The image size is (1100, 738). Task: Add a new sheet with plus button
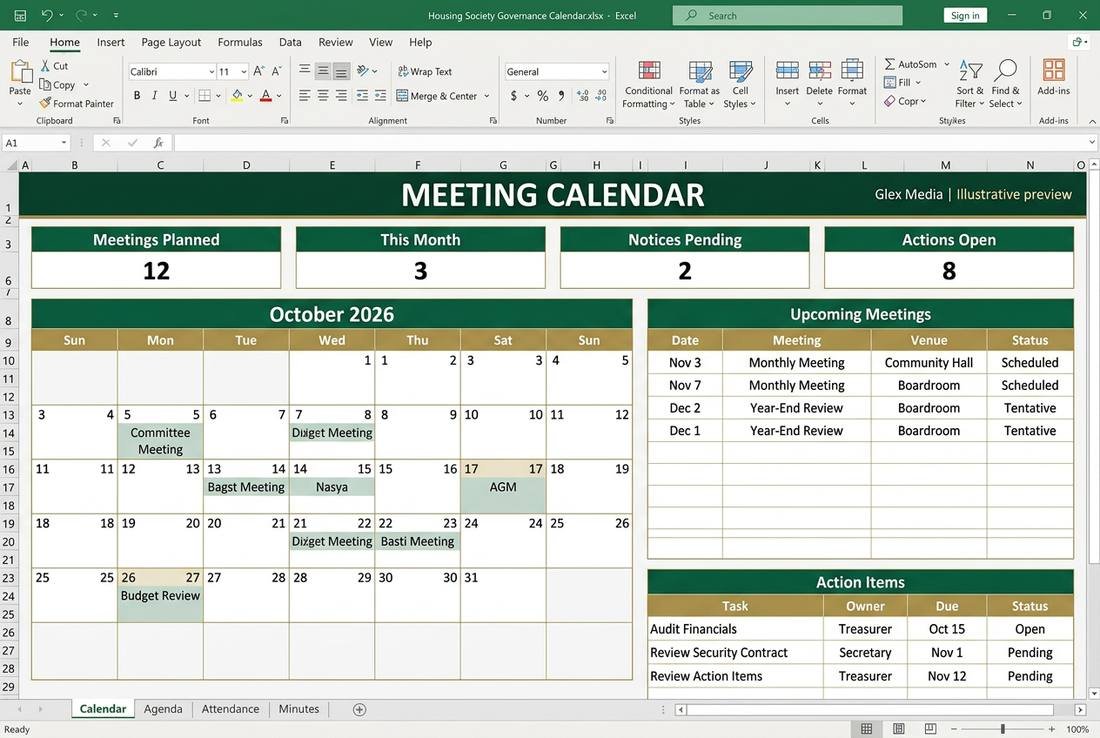pos(359,709)
